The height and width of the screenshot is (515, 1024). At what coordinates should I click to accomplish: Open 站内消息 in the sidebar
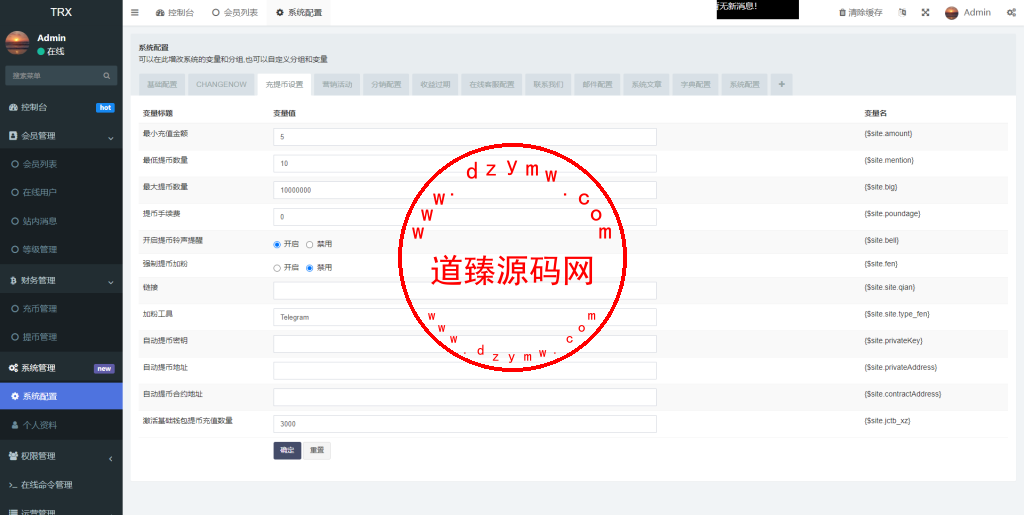pos(61,221)
